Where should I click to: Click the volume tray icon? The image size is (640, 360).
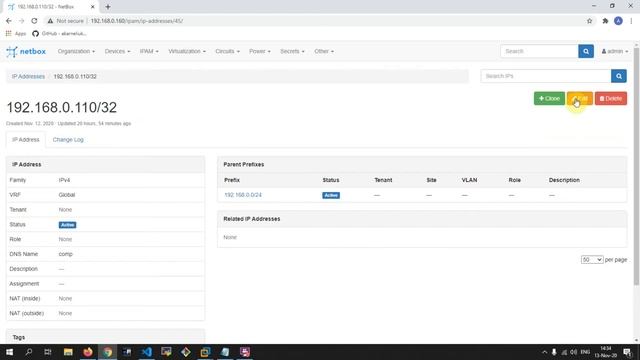click(x=574, y=352)
